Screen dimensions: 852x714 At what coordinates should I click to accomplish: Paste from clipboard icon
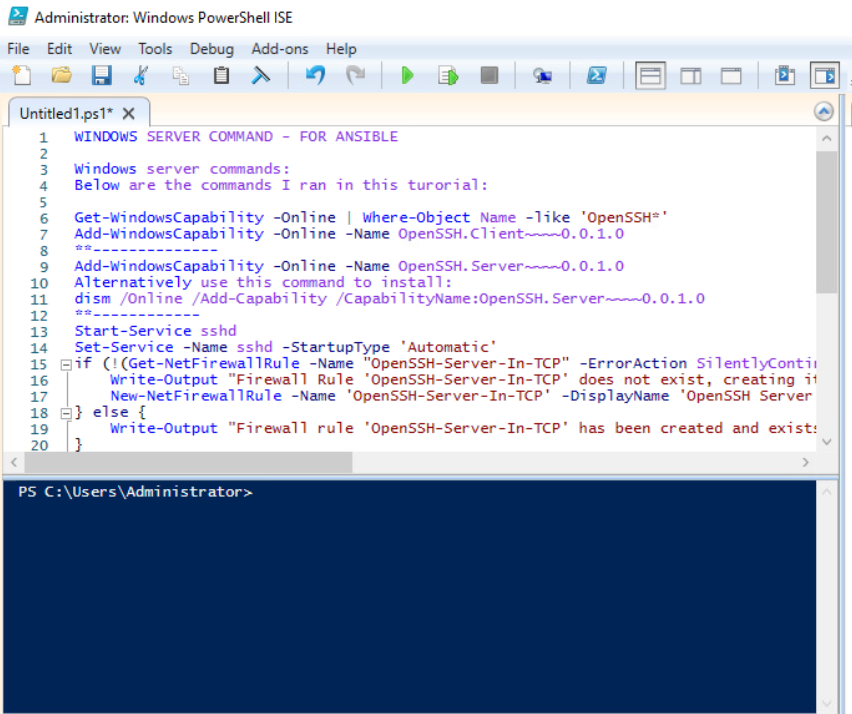click(221, 75)
